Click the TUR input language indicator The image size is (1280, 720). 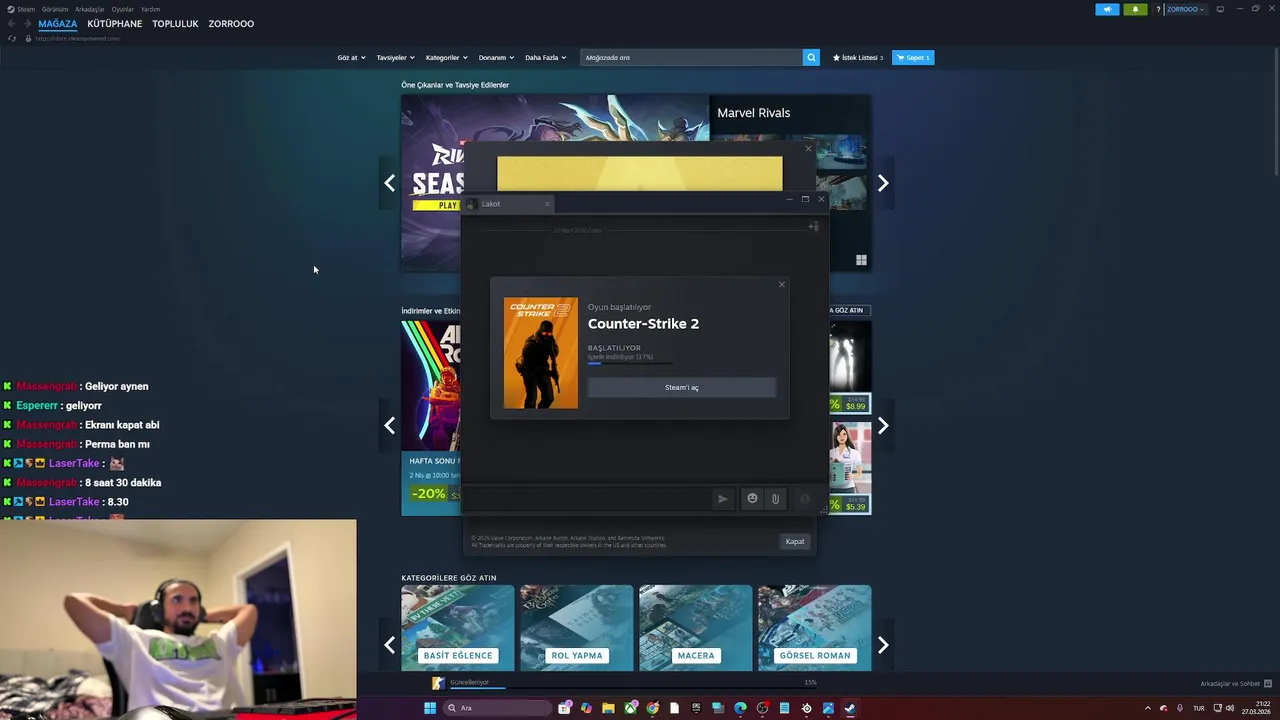click(1198, 708)
